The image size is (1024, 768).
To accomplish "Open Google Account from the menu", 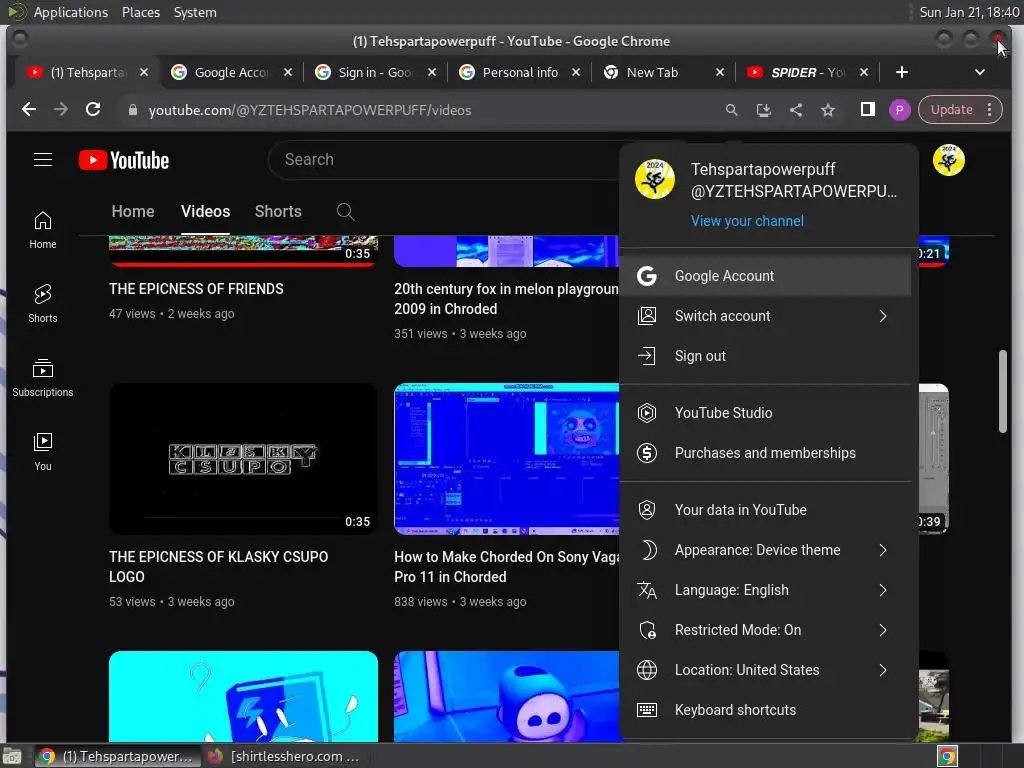I will 765,276.
